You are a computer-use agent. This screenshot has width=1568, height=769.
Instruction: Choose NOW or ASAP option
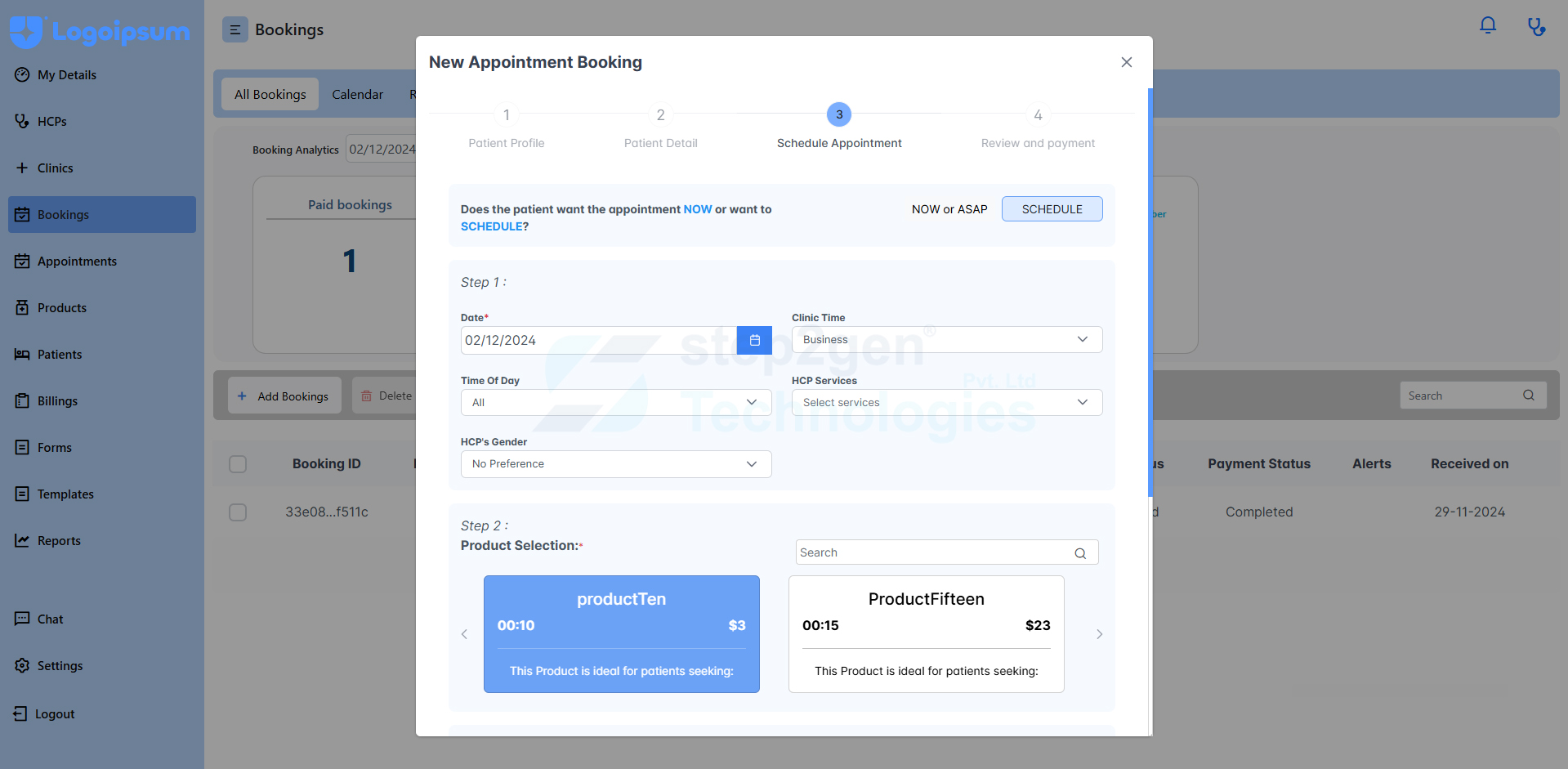tap(949, 209)
